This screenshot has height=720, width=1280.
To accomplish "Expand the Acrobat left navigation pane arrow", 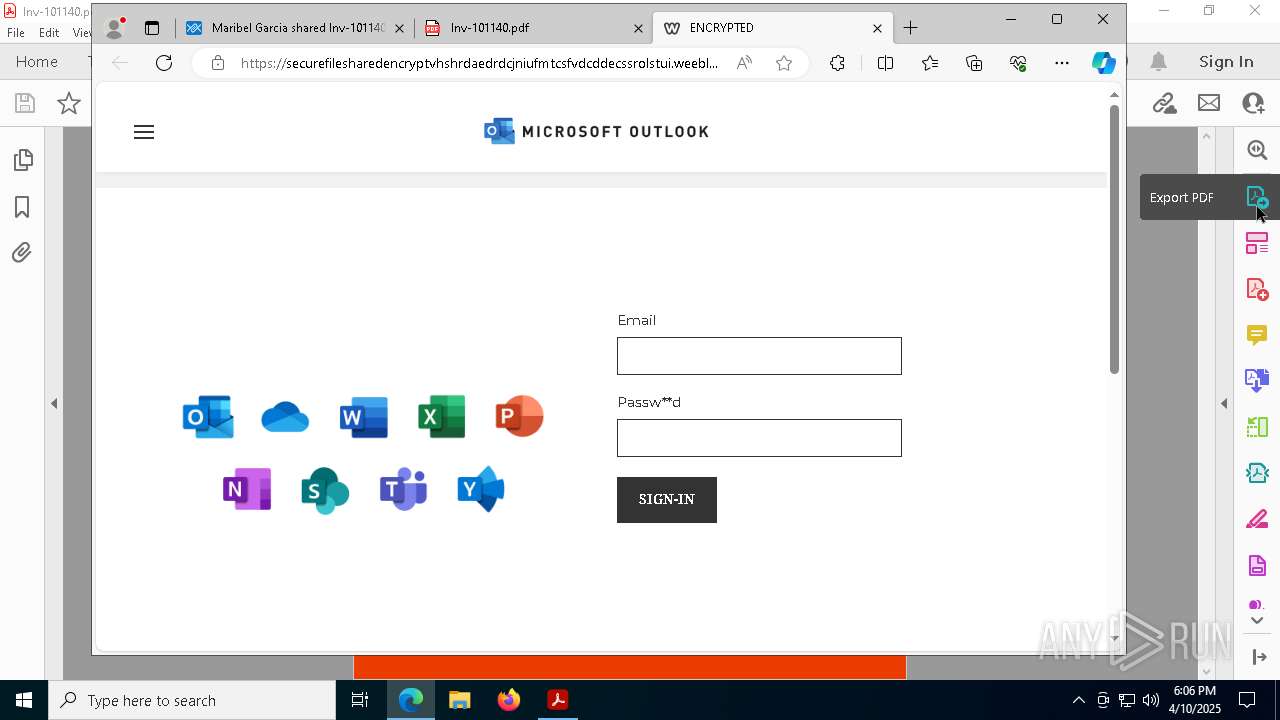I will (54, 404).
